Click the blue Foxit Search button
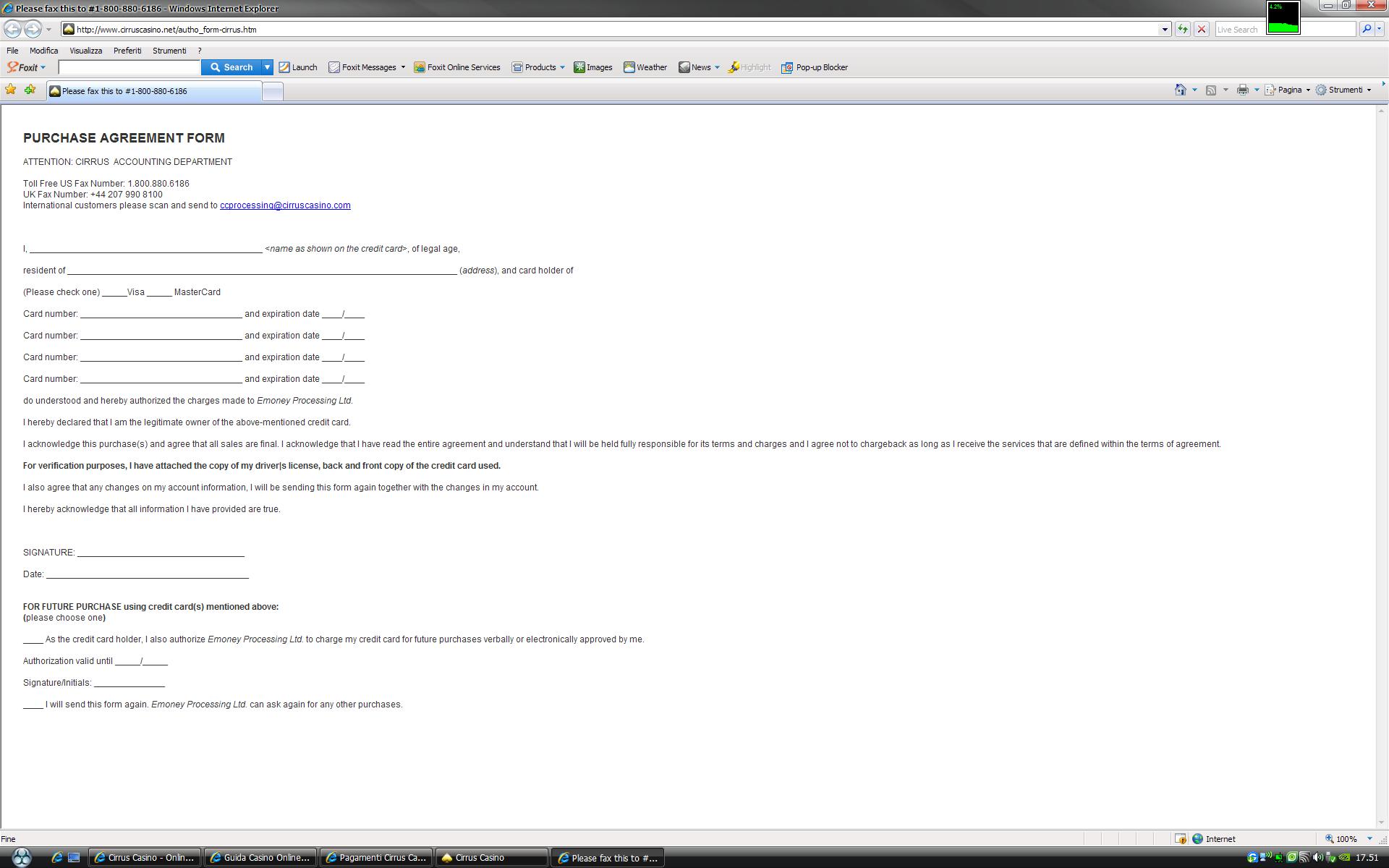Viewport: 1389px width, 868px height. pyautogui.click(x=231, y=67)
